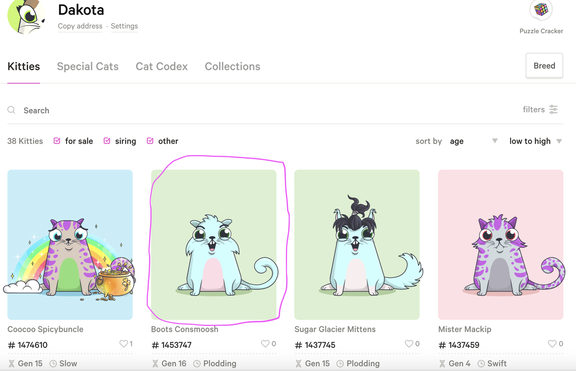Click the clock icon beside Swift
The image size is (576, 371).
(481, 364)
